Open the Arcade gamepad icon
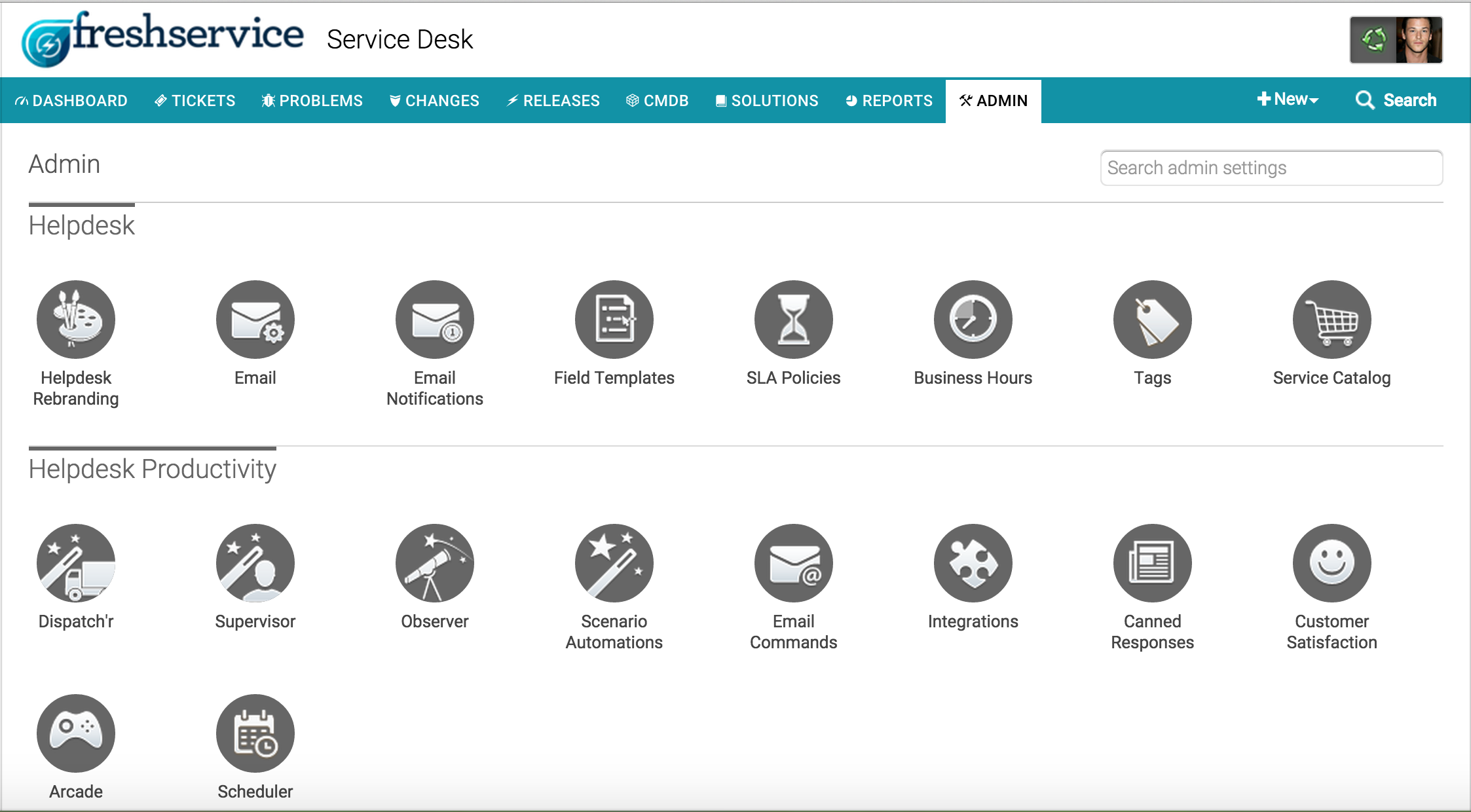1471x812 pixels. pyautogui.click(x=76, y=733)
